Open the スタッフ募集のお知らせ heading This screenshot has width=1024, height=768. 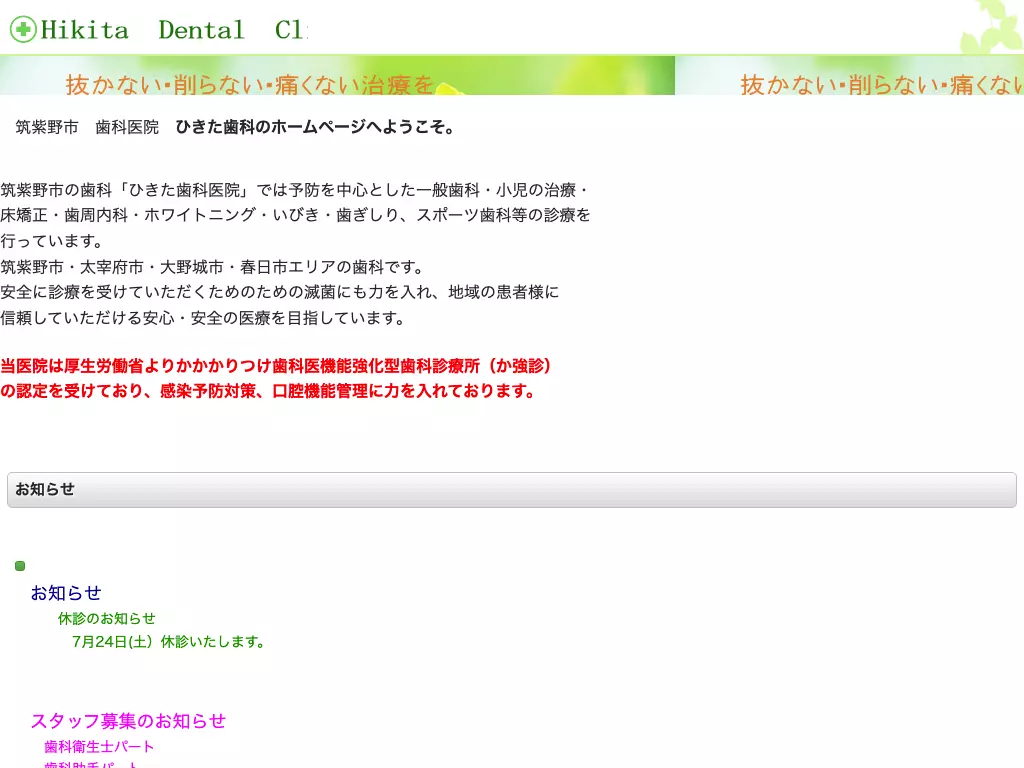coord(128,721)
